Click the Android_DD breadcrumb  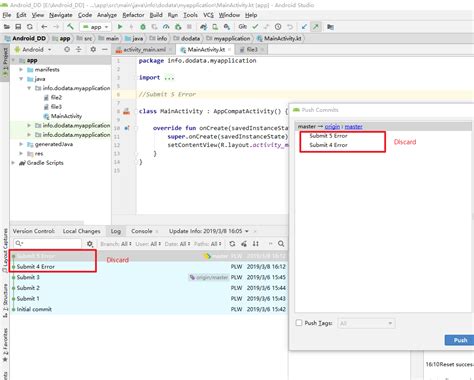25,38
